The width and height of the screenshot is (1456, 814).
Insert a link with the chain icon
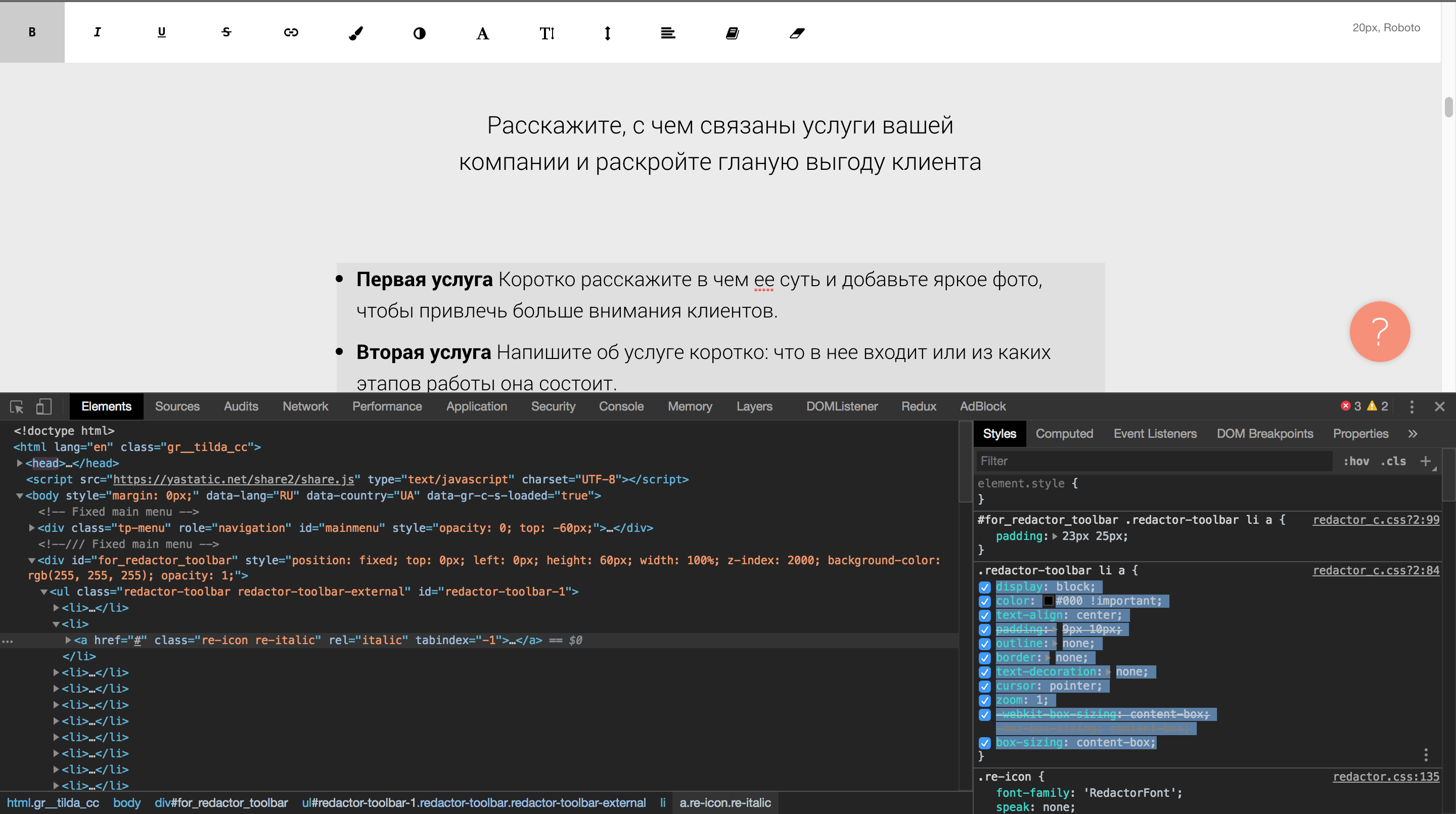(291, 32)
